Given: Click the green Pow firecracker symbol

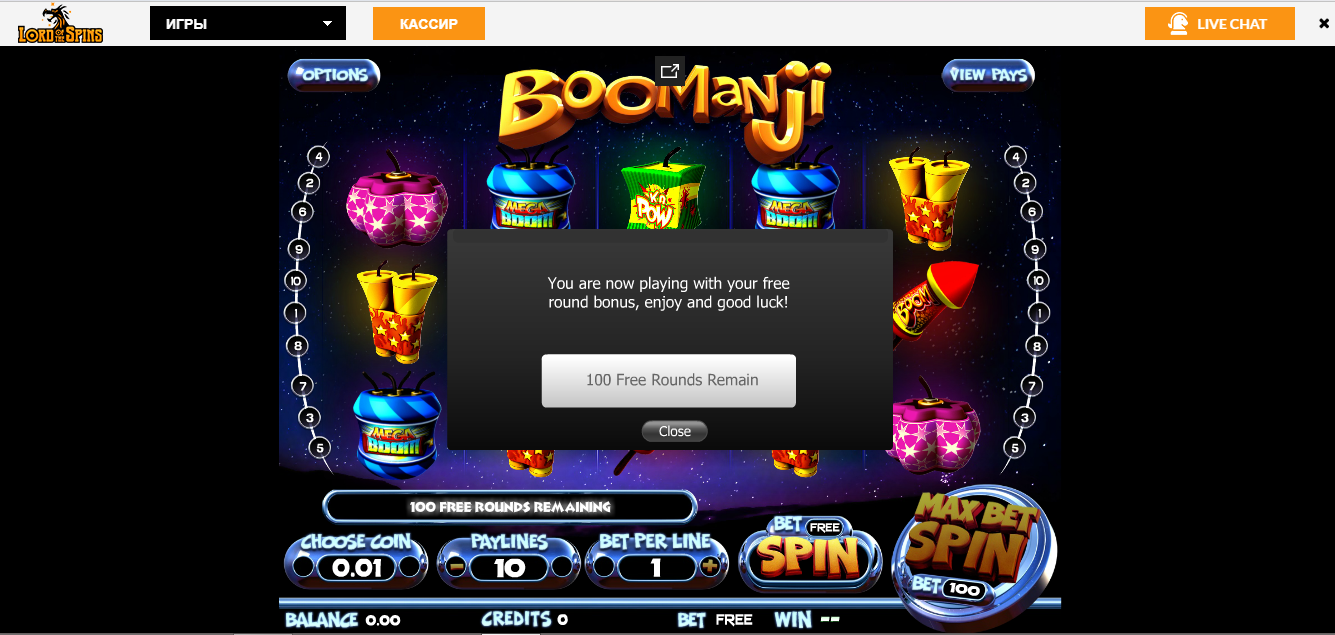Looking at the screenshot, I should (664, 192).
